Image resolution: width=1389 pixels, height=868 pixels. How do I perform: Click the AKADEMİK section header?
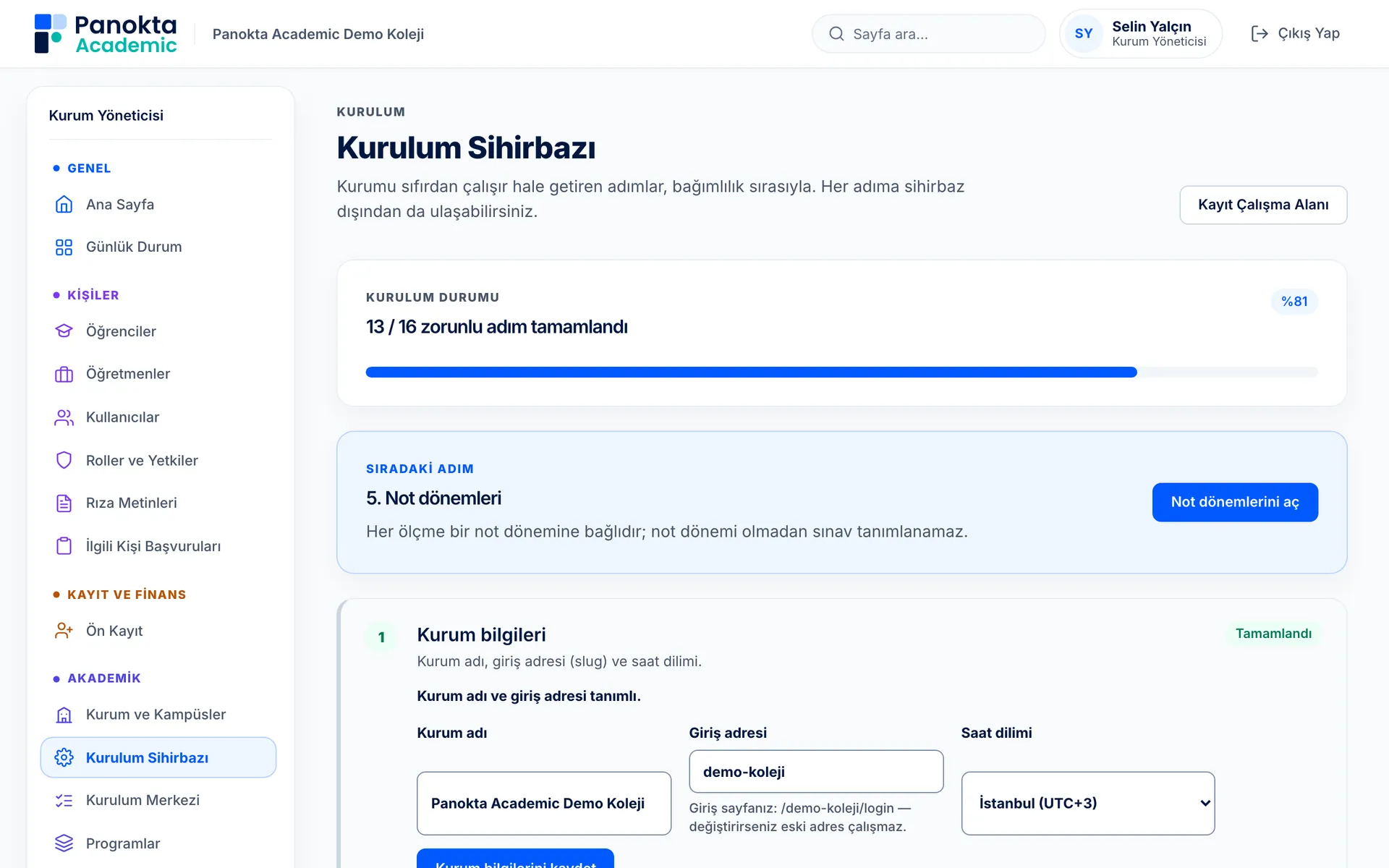coord(104,678)
